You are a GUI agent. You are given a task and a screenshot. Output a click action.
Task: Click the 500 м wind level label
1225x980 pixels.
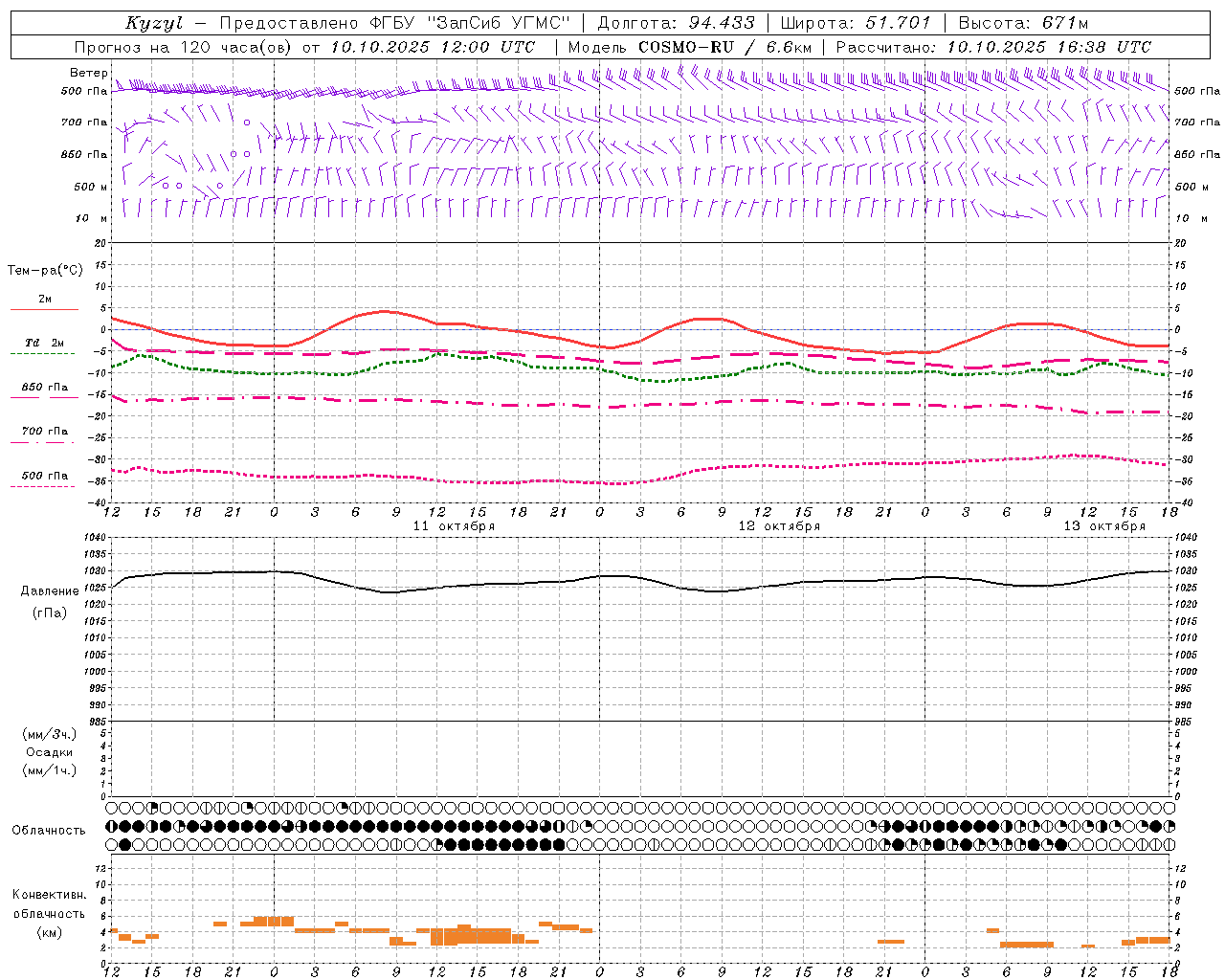coord(91,187)
